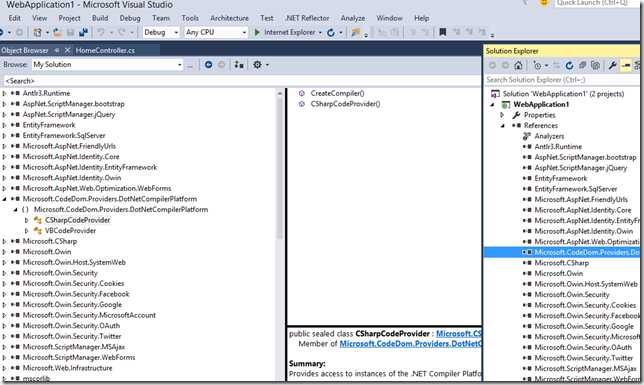The width and height of the screenshot is (644, 385).
Task: Click the Analyzers node icon in Solution Explorer
Action: pyautogui.click(x=527, y=136)
